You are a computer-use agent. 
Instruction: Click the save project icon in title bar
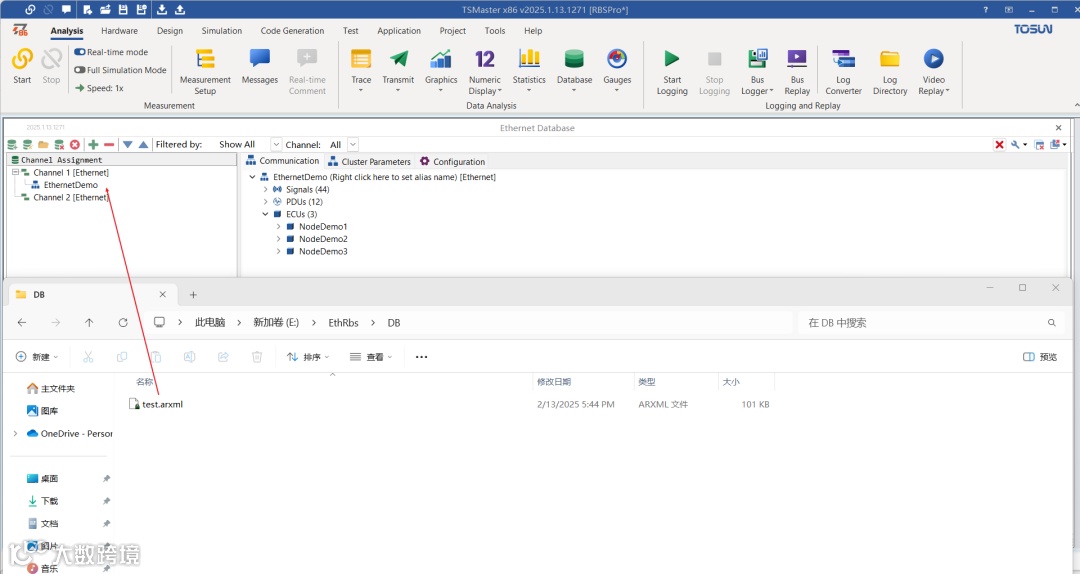coord(123,9)
